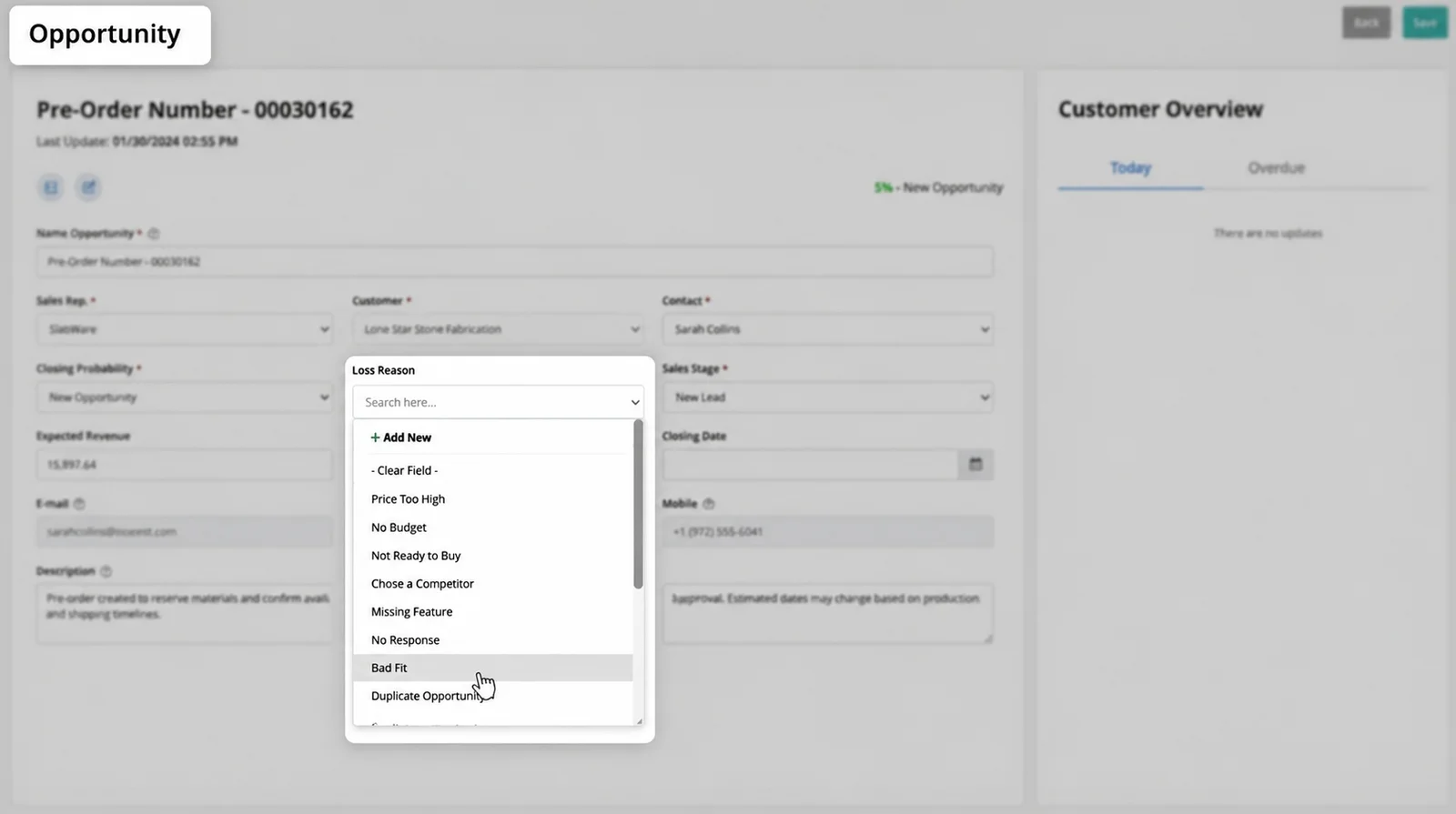Open the Customer dropdown
This screenshot has height=814, width=1456.
498,329
